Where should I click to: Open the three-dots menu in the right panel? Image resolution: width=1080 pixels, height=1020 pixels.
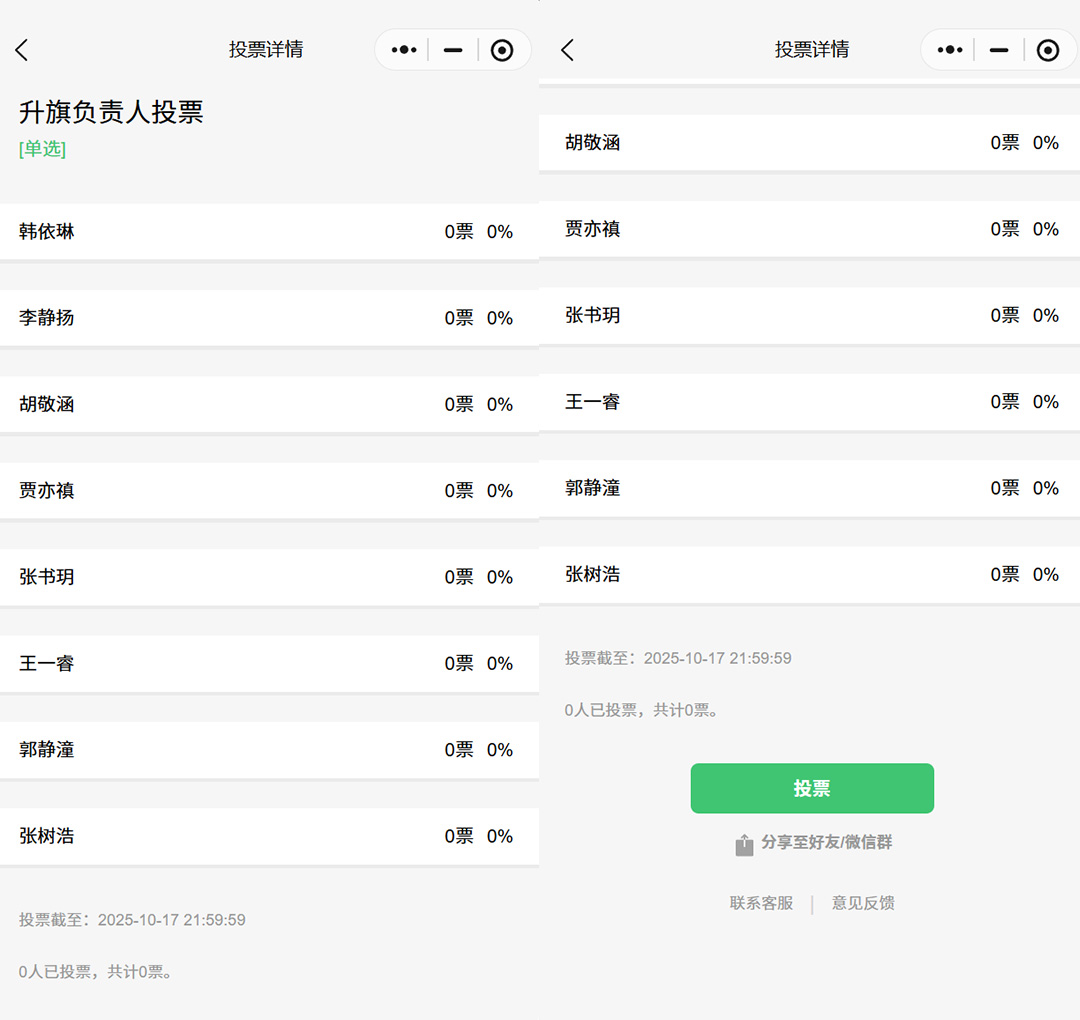(949, 50)
